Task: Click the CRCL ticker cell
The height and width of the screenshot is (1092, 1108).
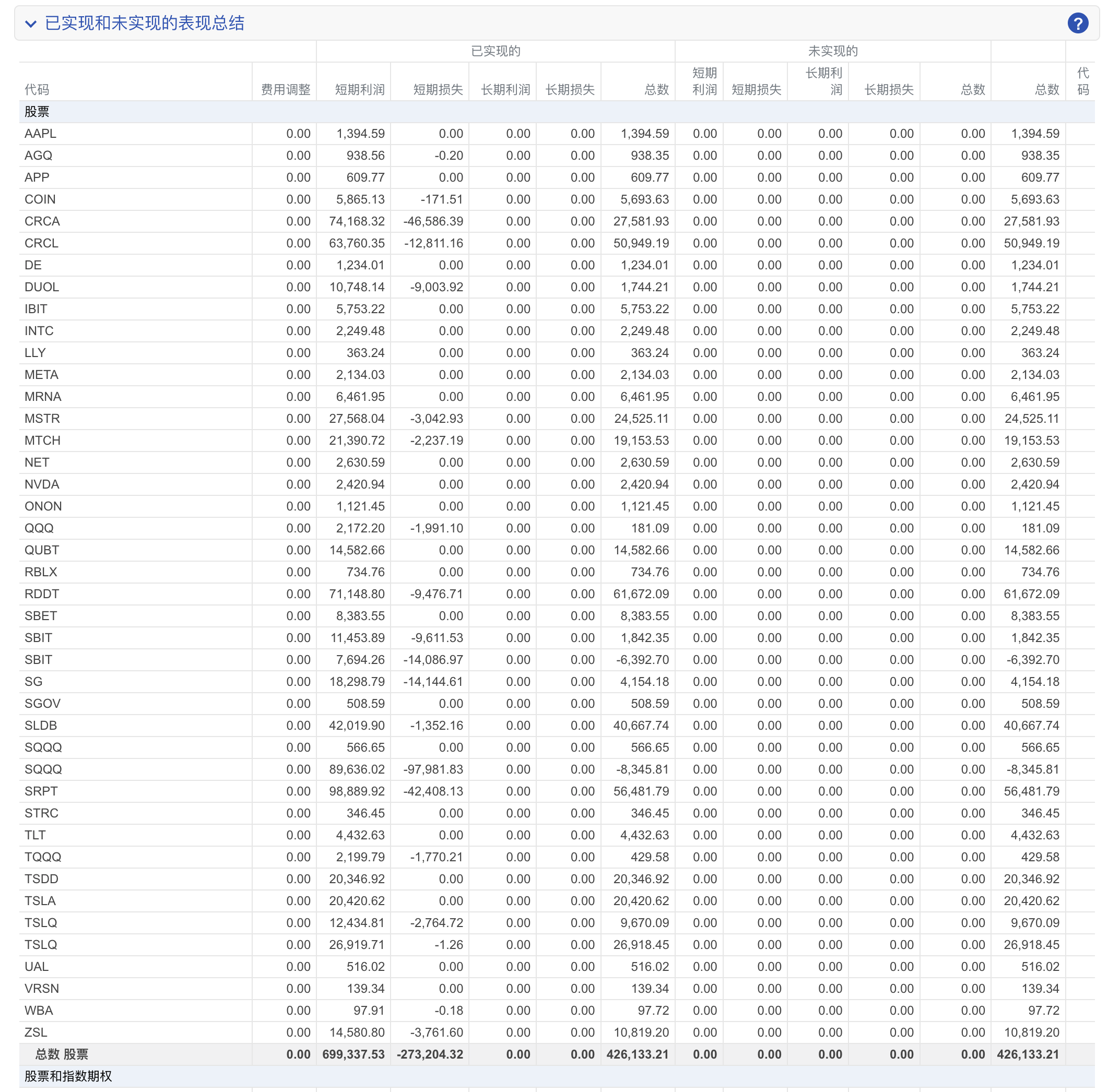Action: point(41,243)
